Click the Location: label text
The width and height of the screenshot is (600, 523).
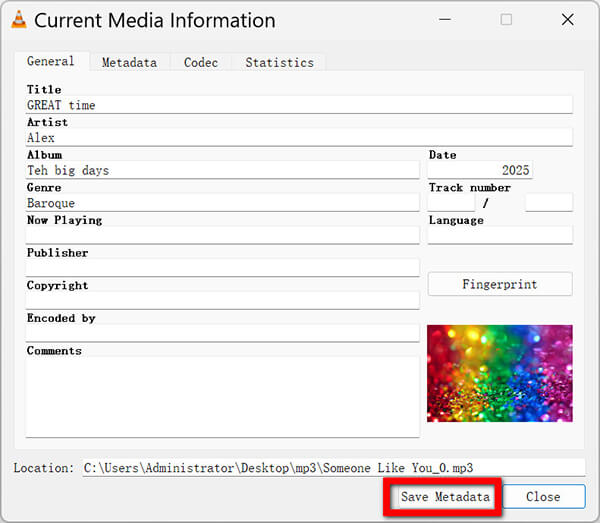pos(44,468)
